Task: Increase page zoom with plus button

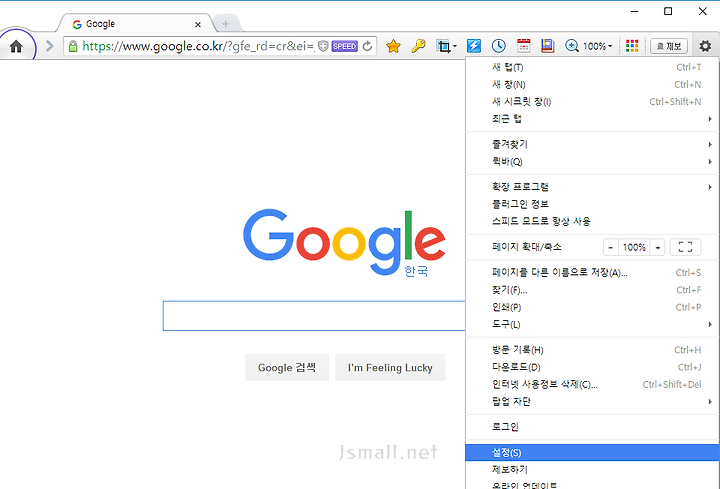Action: [x=658, y=247]
